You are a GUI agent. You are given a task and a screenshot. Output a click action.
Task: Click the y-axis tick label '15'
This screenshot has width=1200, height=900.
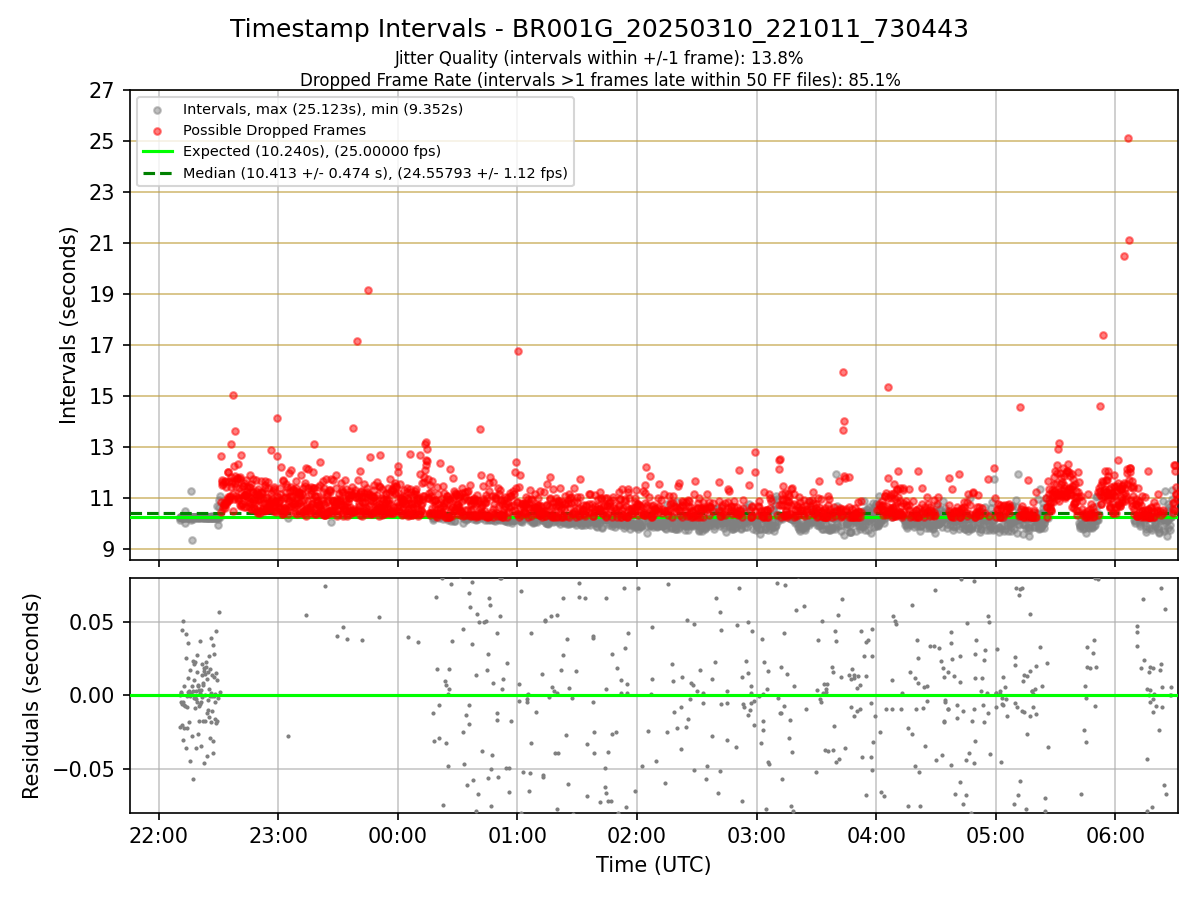103,397
